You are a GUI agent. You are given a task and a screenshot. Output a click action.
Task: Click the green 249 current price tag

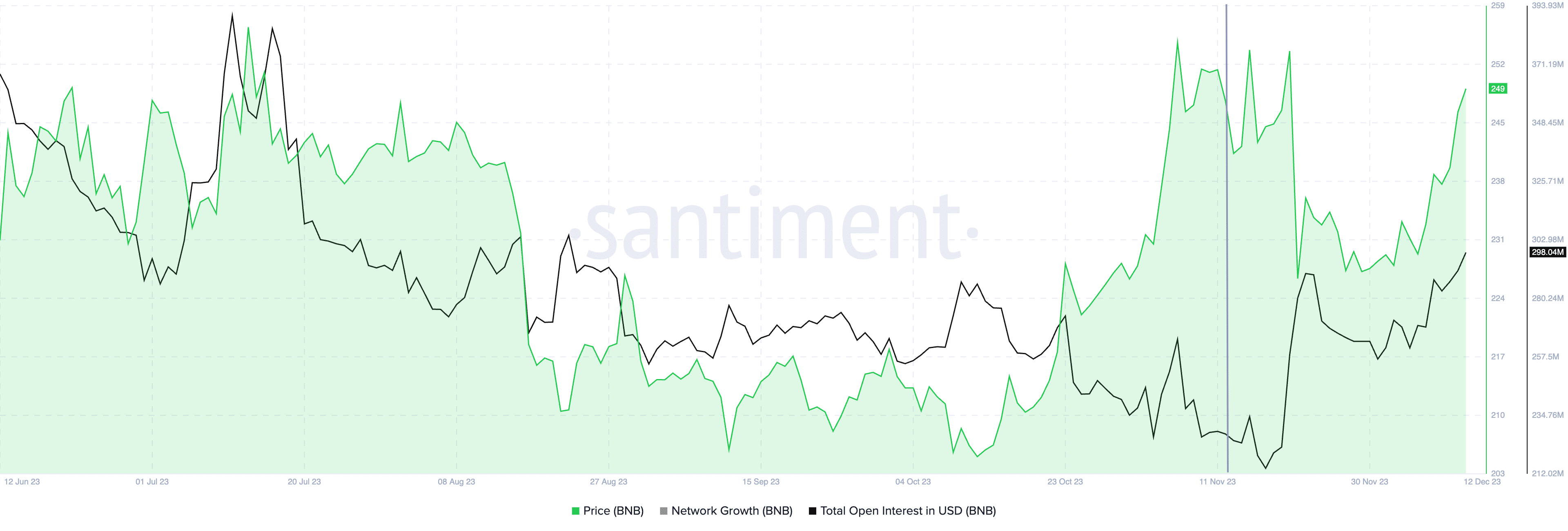[1497, 89]
